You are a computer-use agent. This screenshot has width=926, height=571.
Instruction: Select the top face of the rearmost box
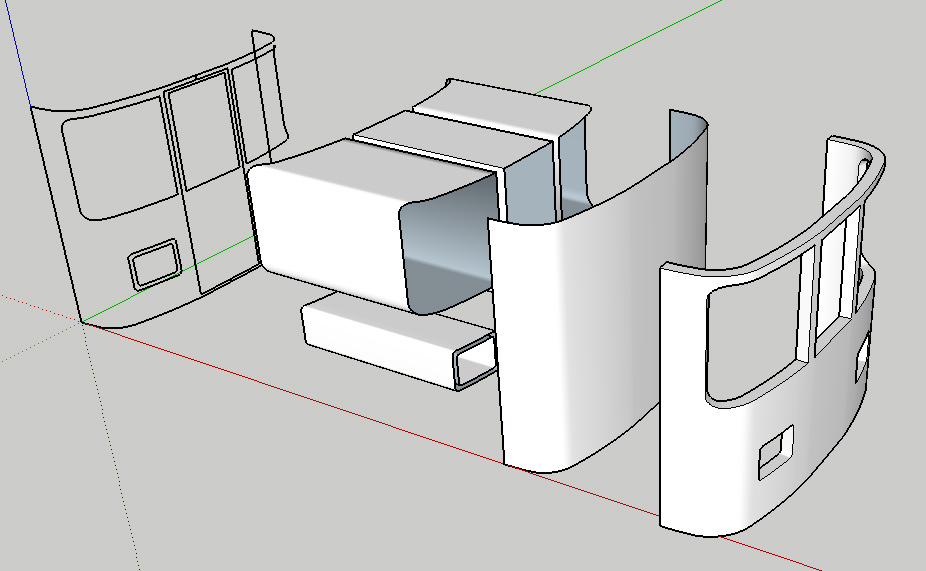[500, 102]
